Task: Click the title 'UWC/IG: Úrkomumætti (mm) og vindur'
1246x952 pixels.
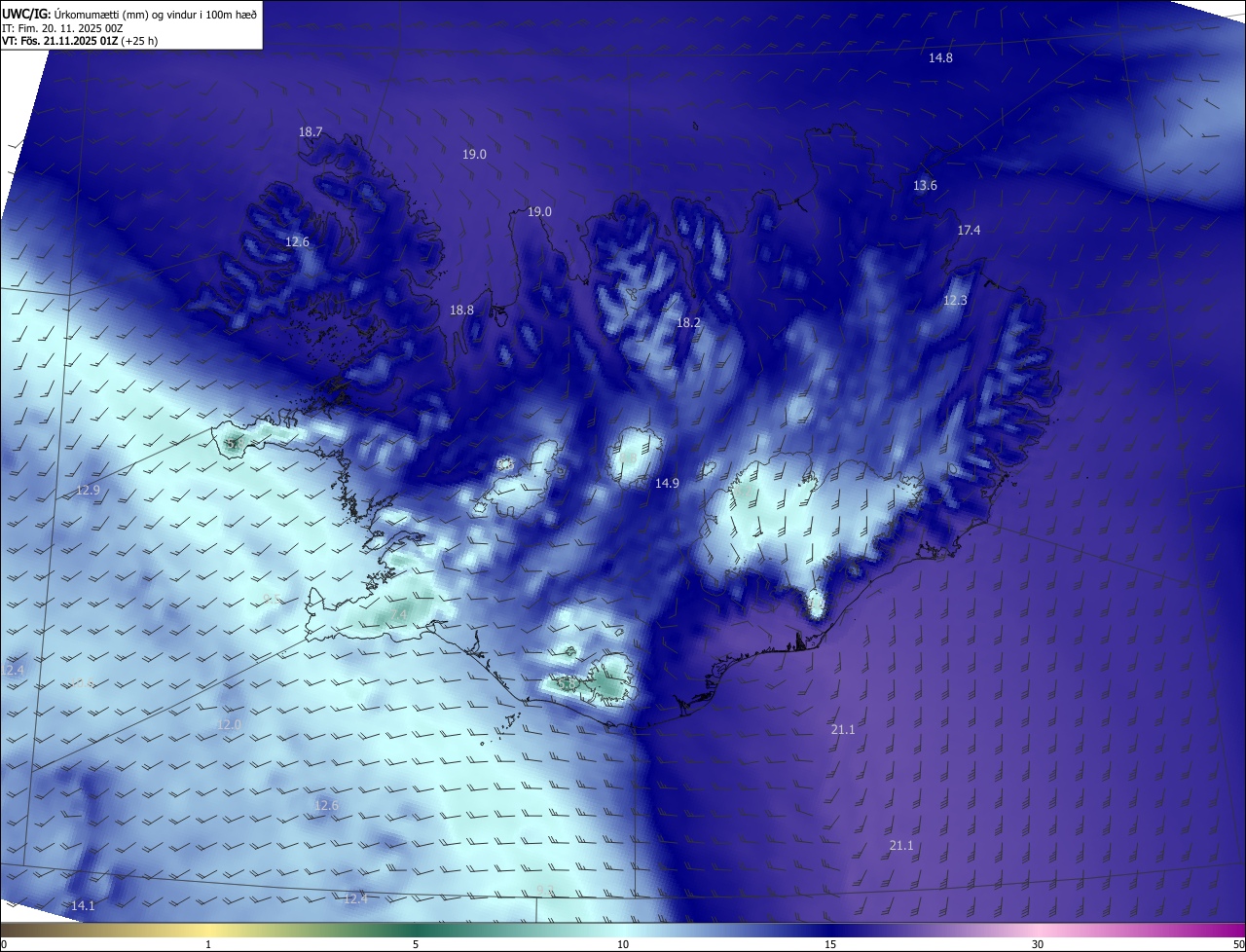Action: pos(129,13)
